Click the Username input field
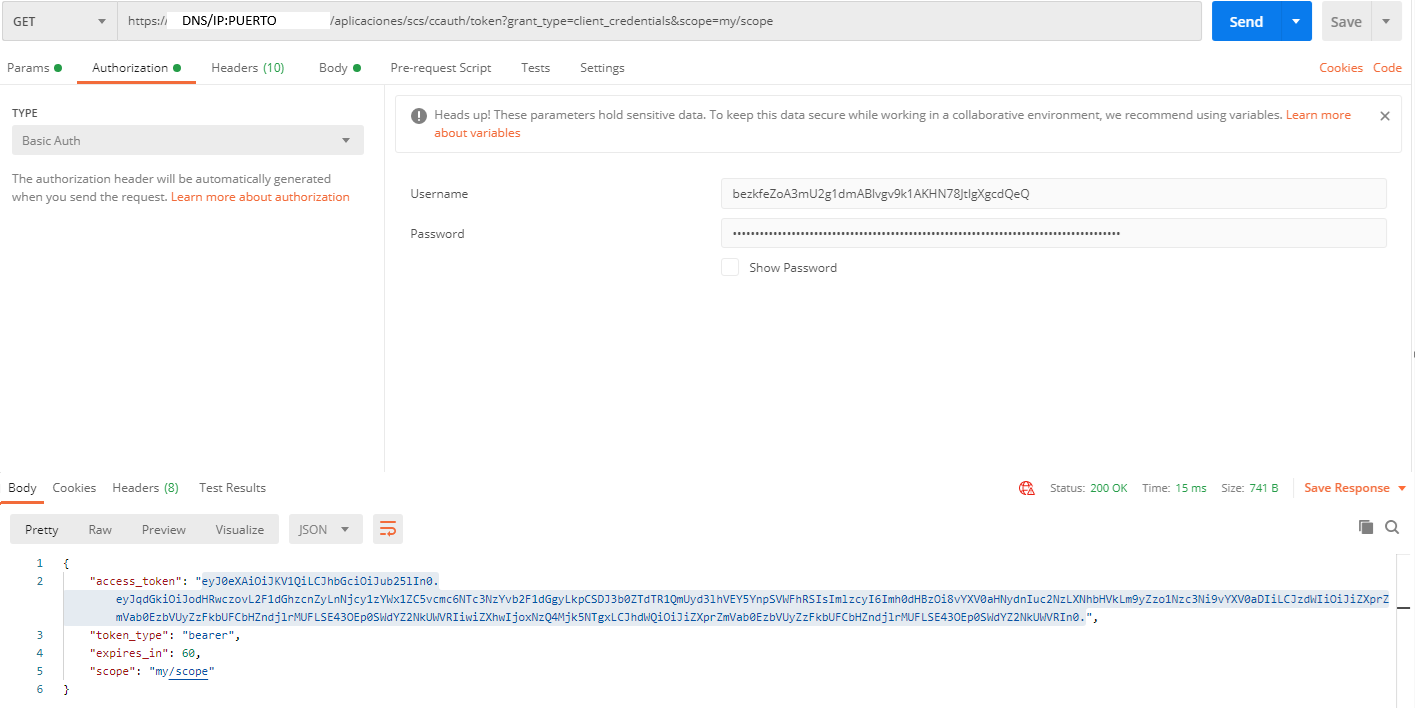The image size is (1415, 708). 1053,193
